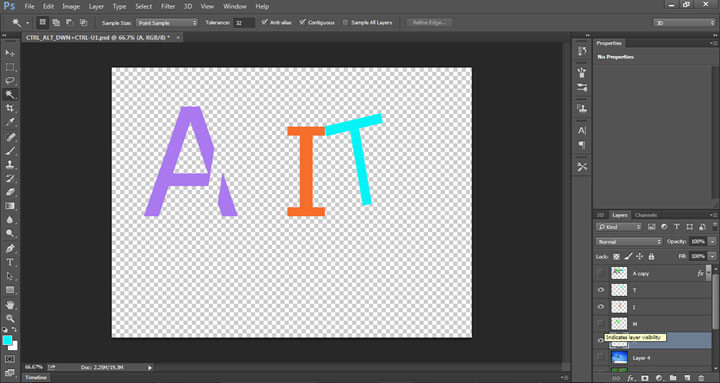Viewport: 720px width, 383px height.
Task: Lock transparent pixels icon
Action: point(616,256)
